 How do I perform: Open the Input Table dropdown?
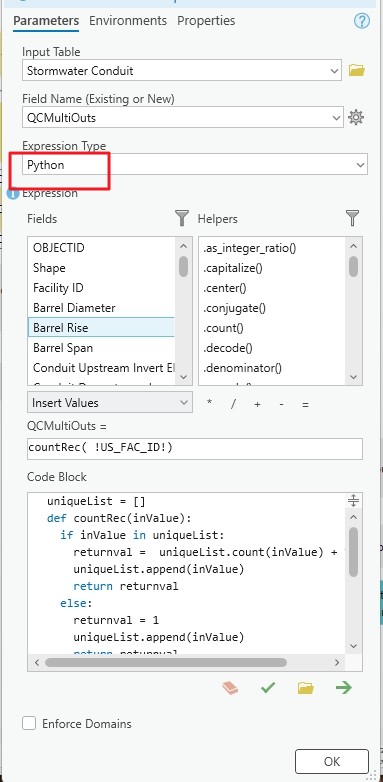[335, 71]
